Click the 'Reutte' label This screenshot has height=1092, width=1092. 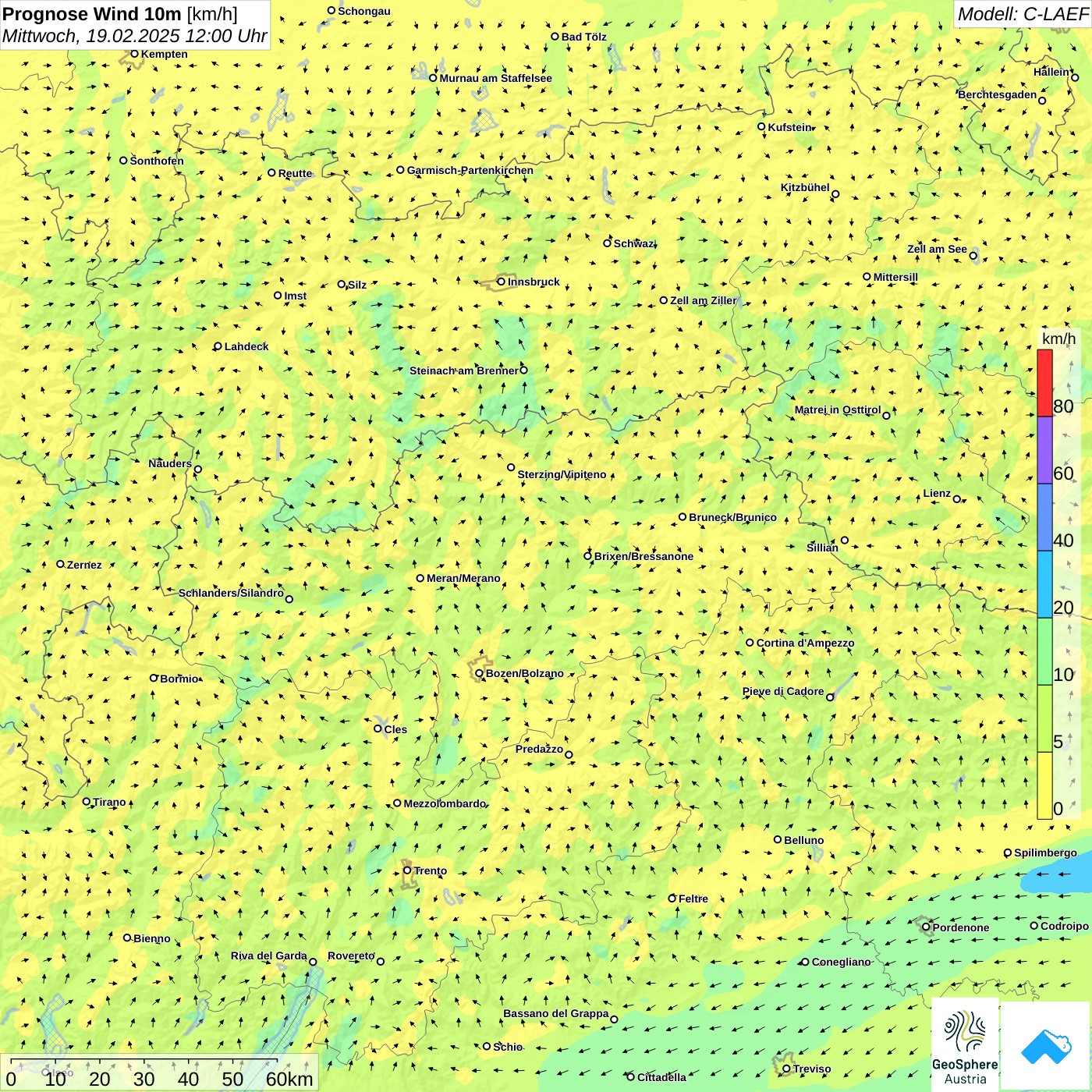[x=295, y=173]
